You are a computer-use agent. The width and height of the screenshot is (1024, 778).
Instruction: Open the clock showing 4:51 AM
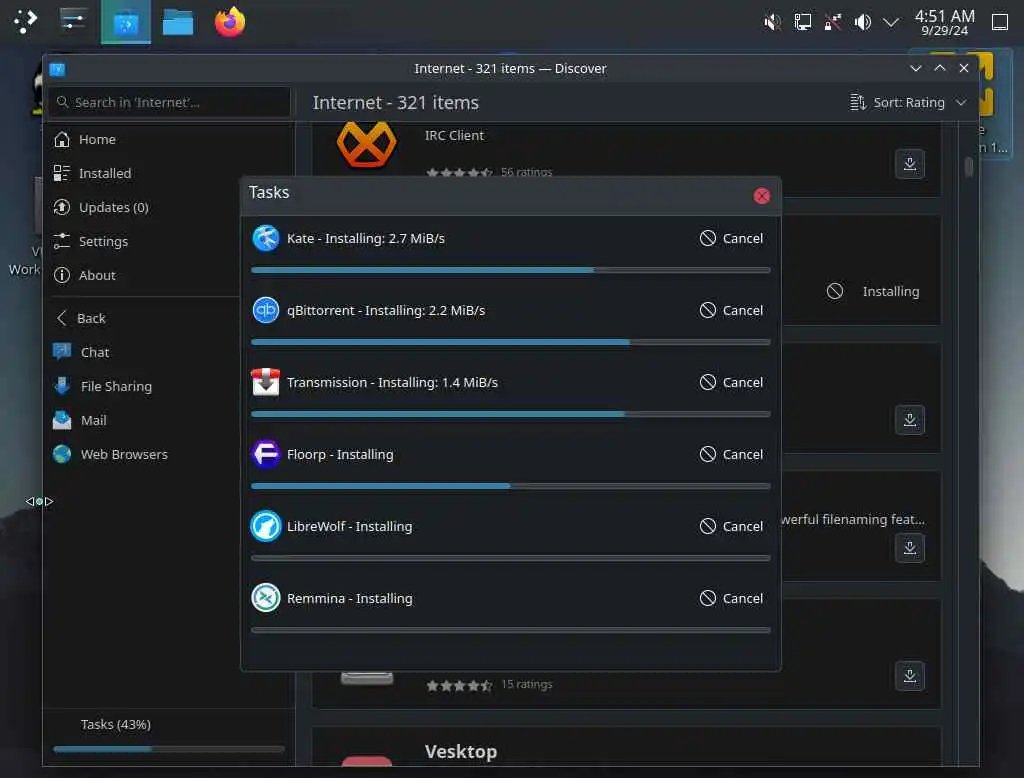pyautogui.click(x=944, y=22)
